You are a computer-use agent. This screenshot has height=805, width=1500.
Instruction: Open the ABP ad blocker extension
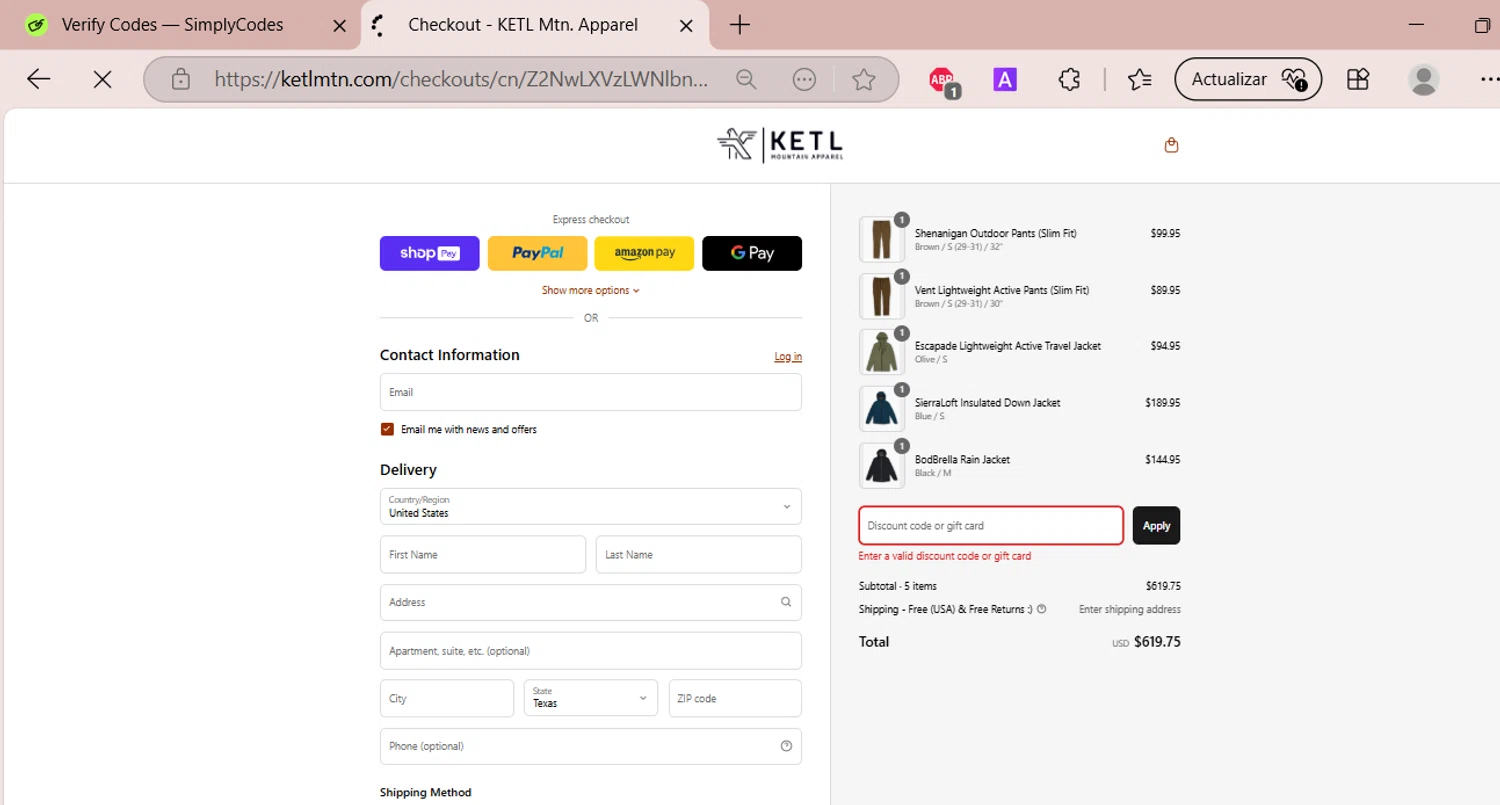tap(942, 80)
